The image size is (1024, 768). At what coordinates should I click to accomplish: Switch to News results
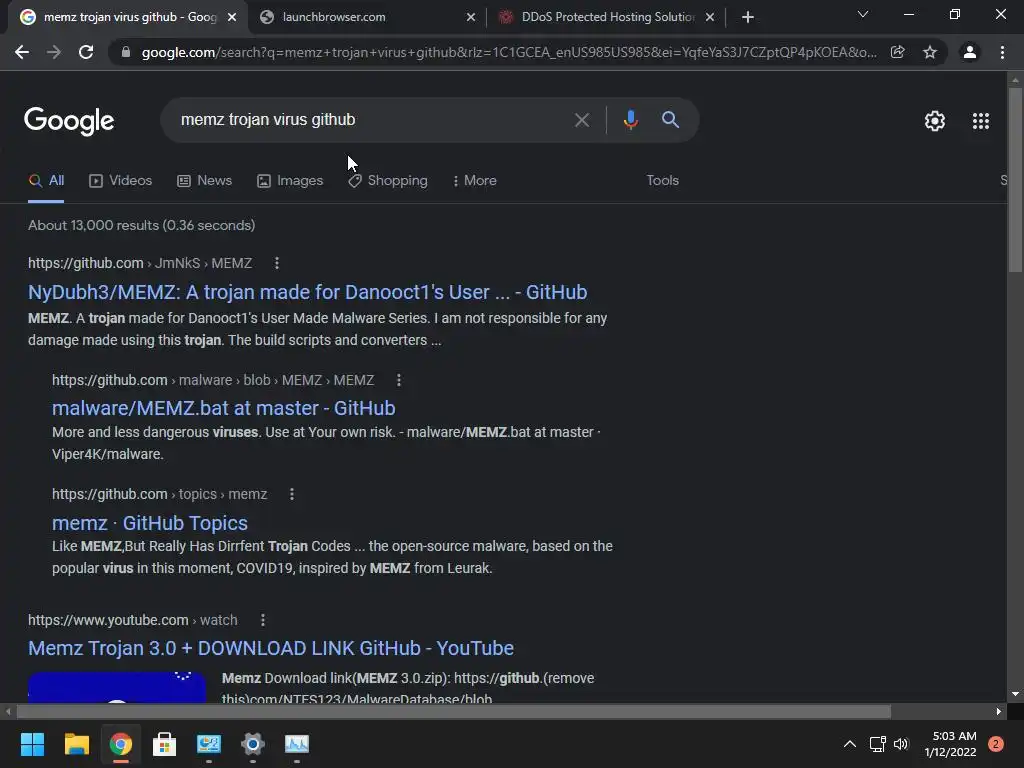pyautogui.click(x=204, y=181)
